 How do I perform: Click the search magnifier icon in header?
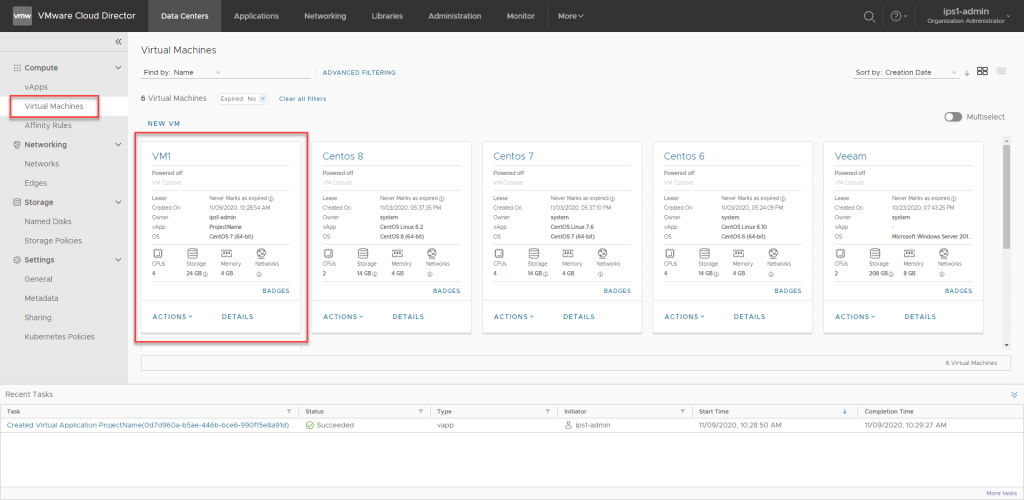click(869, 16)
